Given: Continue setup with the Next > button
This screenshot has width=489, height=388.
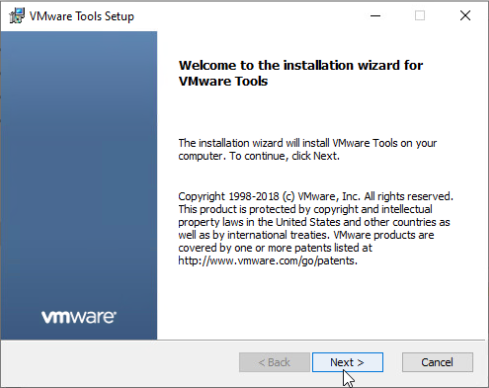Looking at the screenshot, I should 347,362.
